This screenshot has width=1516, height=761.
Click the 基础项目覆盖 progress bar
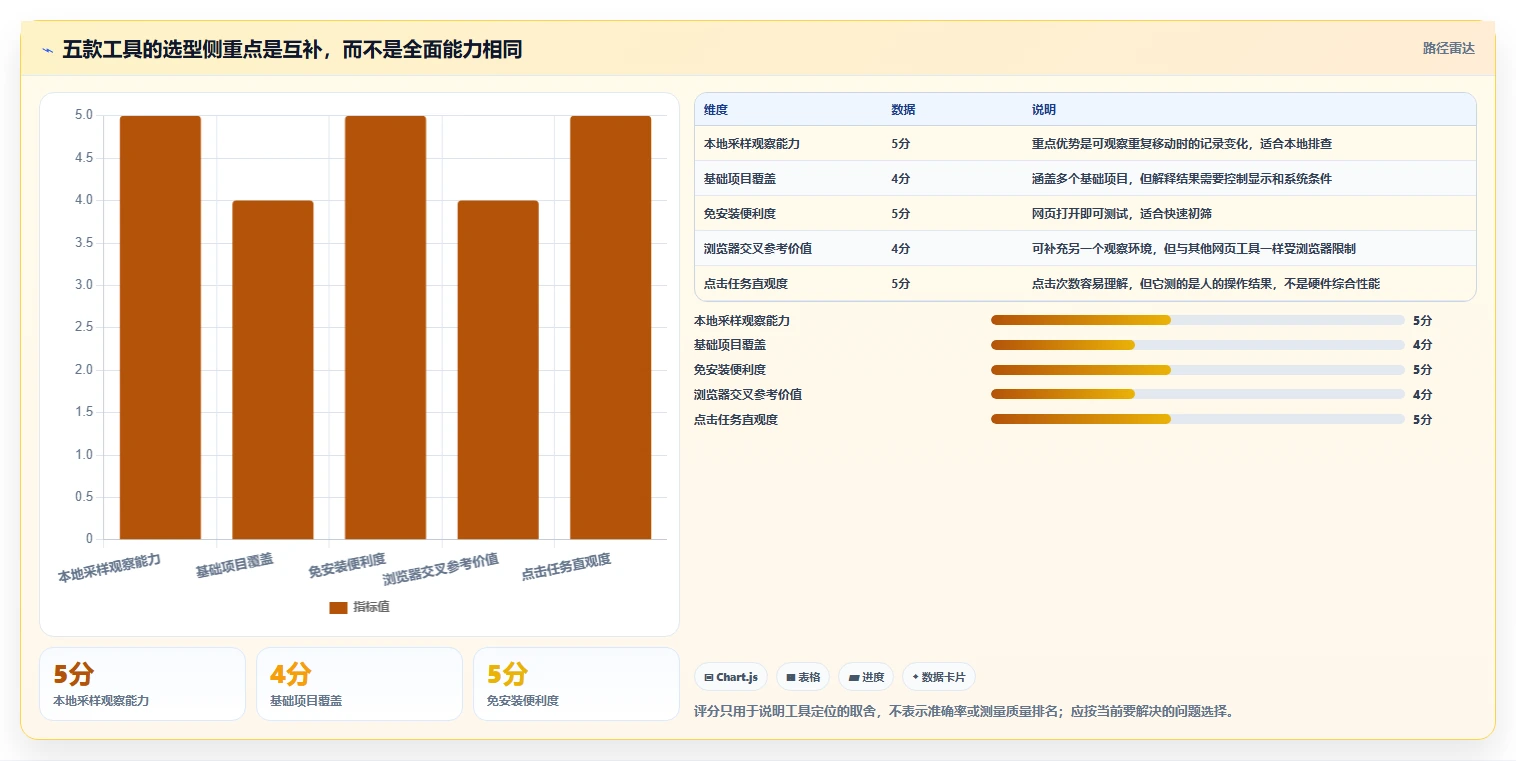[1198, 345]
